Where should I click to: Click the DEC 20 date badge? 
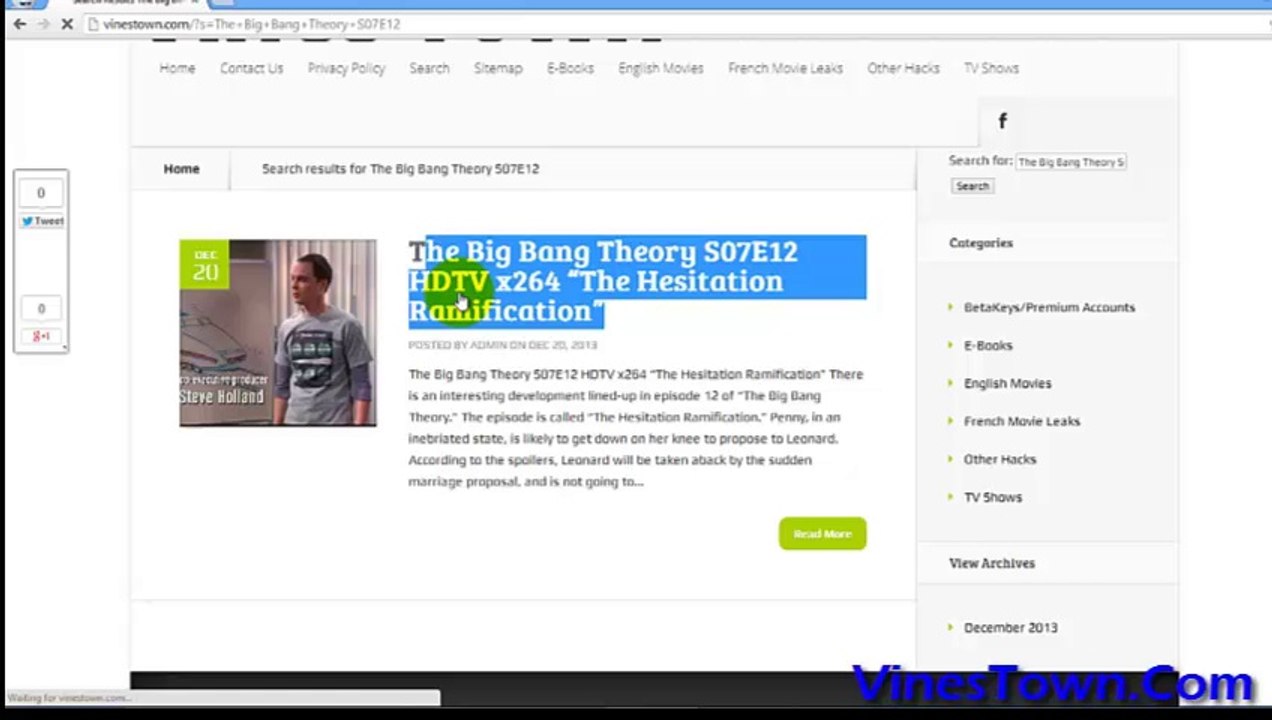click(205, 265)
